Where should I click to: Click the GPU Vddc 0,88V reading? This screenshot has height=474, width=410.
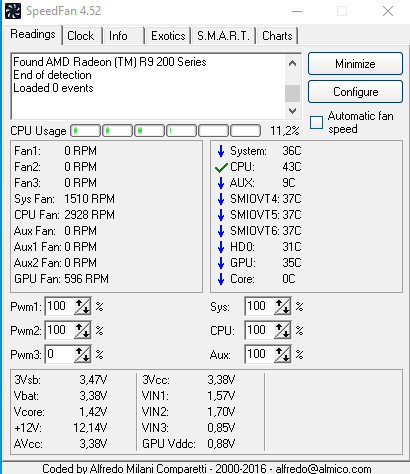tap(189, 444)
